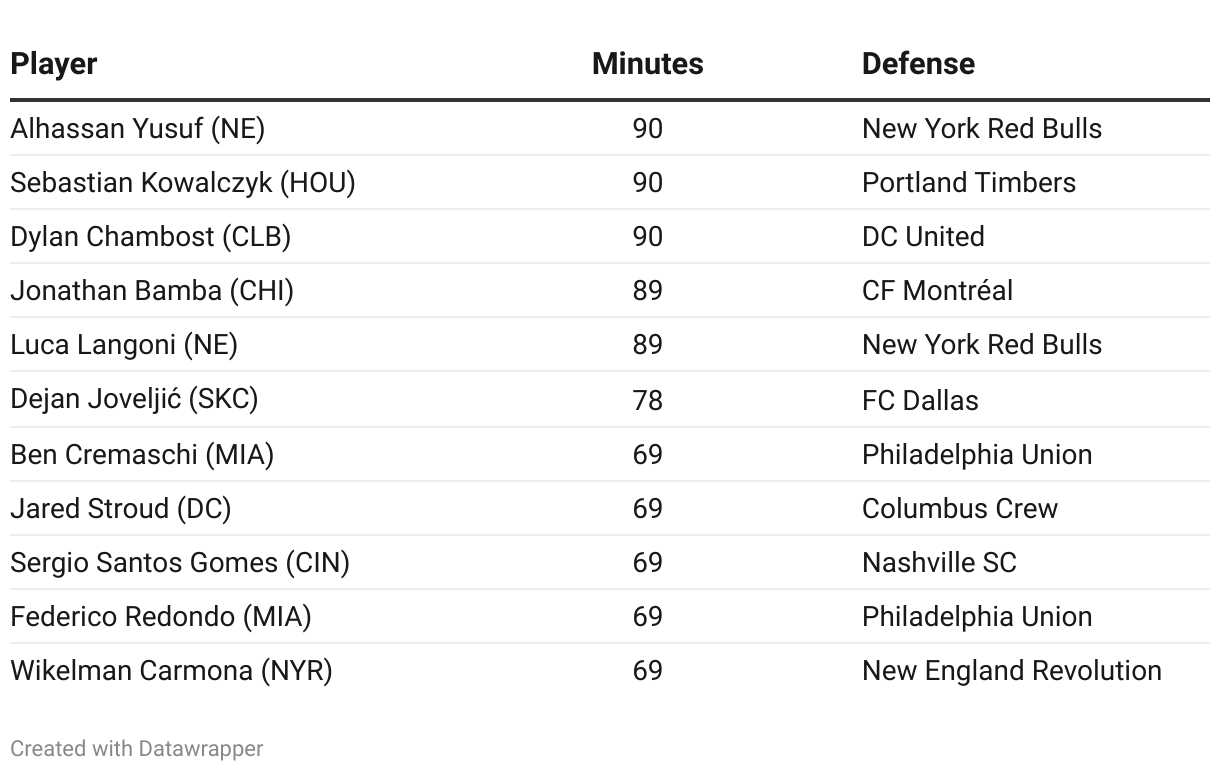Click the Dylan Chambost (CLB) cell
Image resolution: width=1220 pixels, height=772 pixels.
tap(150, 237)
